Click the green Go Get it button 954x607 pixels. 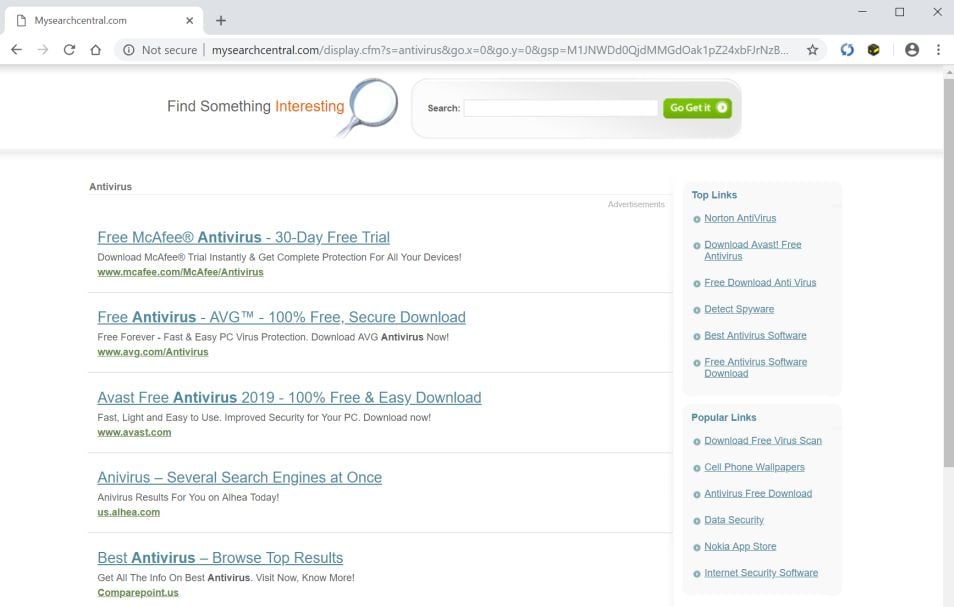click(x=697, y=108)
